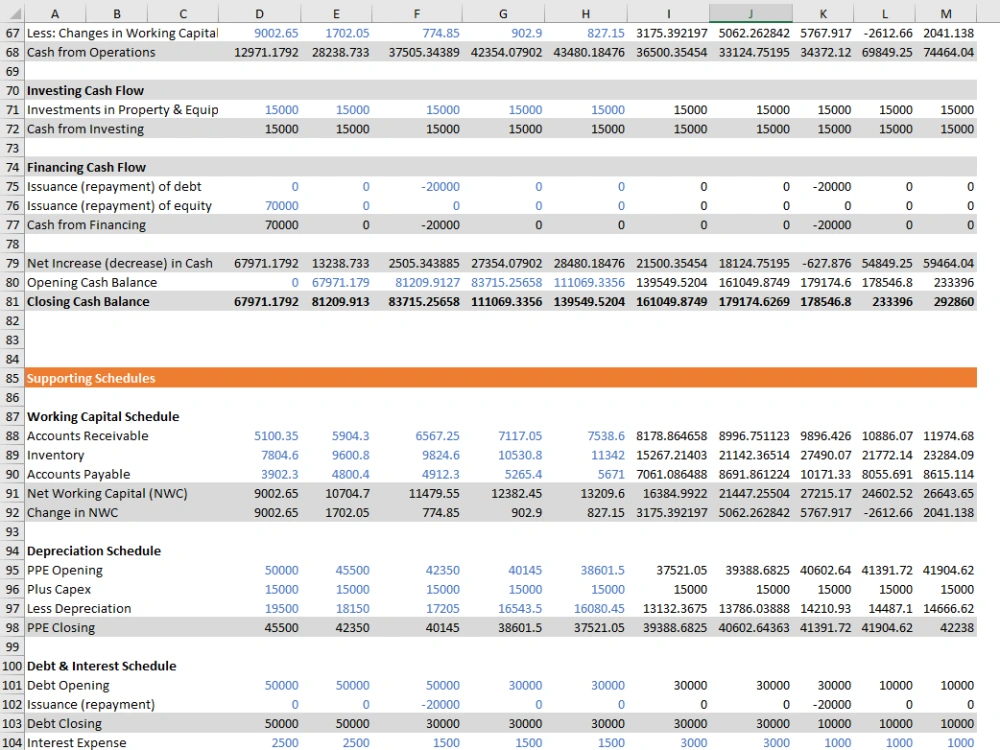Click the Financing Cash Flow heading cell
This screenshot has width=1000, height=750.
click(121, 167)
